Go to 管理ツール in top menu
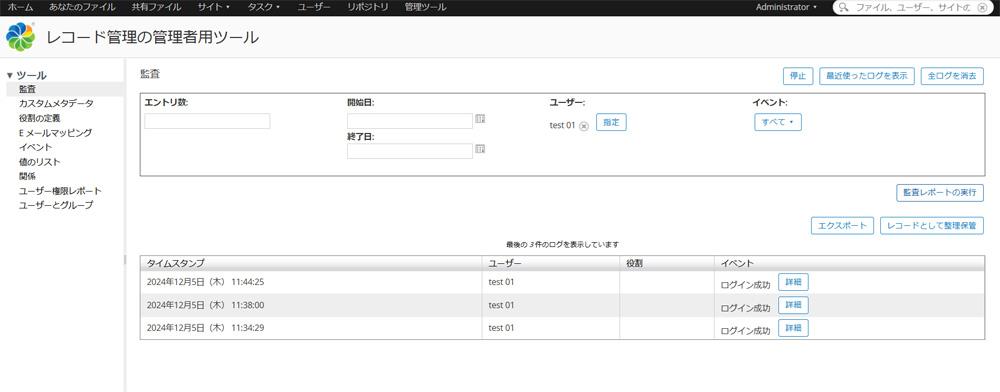Viewport: 1000px width, 392px height. 425,7
